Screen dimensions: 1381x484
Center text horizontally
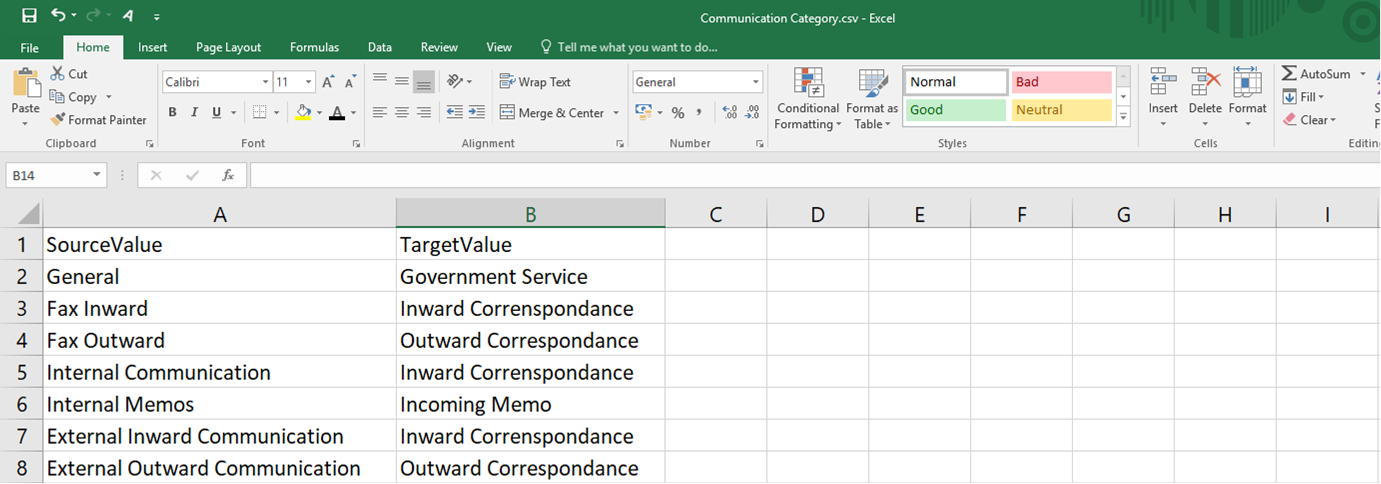pyautogui.click(x=401, y=113)
